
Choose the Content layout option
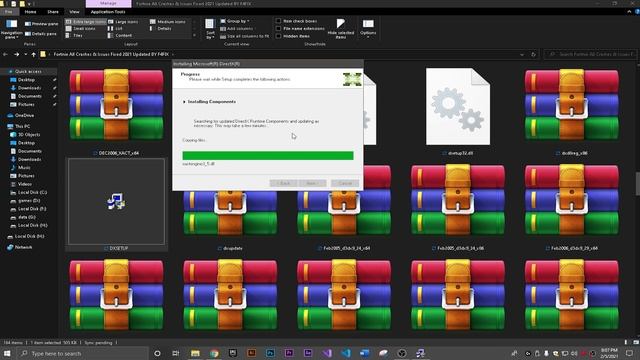tap(120, 36)
